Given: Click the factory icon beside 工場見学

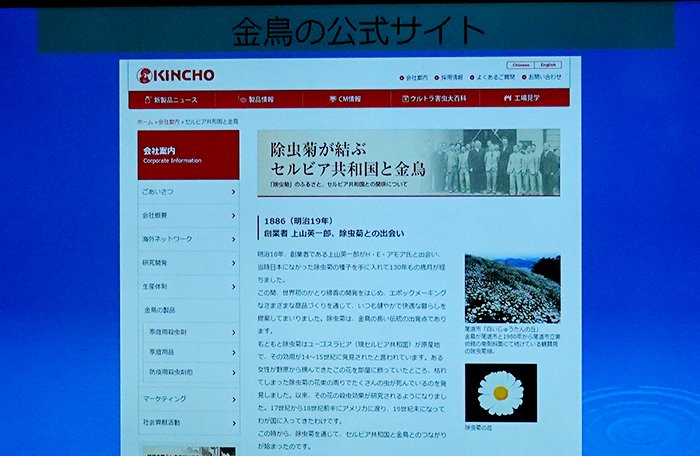Looking at the screenshot, I should click(x=506, y=100).
